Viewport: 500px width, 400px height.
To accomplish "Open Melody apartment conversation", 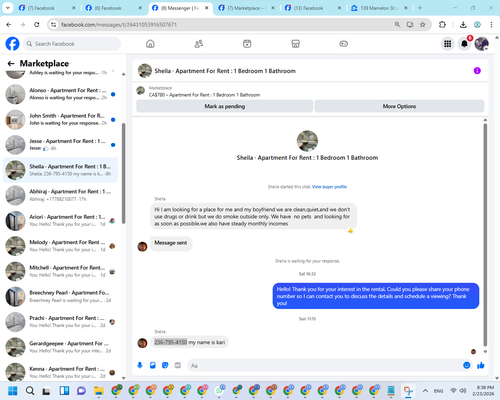I will 60,246.
